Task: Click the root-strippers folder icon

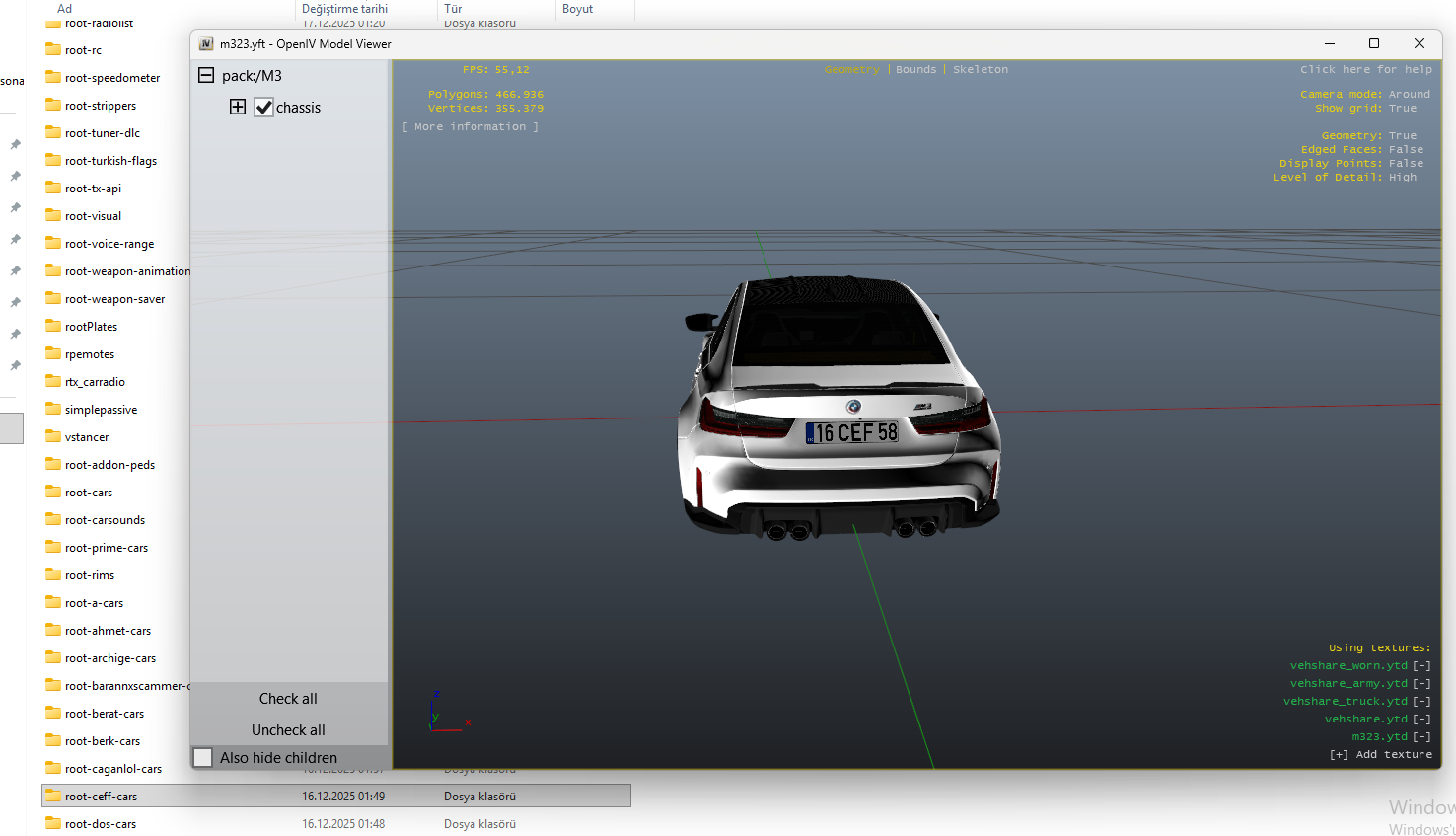Action: click(x=53, y=105)
